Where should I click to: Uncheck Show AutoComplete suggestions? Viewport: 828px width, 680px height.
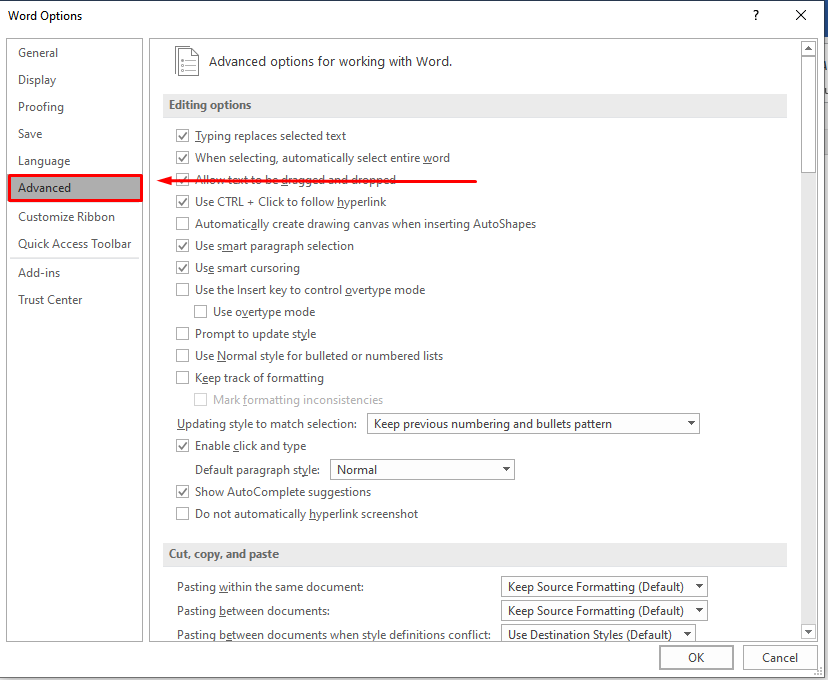[183, 492]
